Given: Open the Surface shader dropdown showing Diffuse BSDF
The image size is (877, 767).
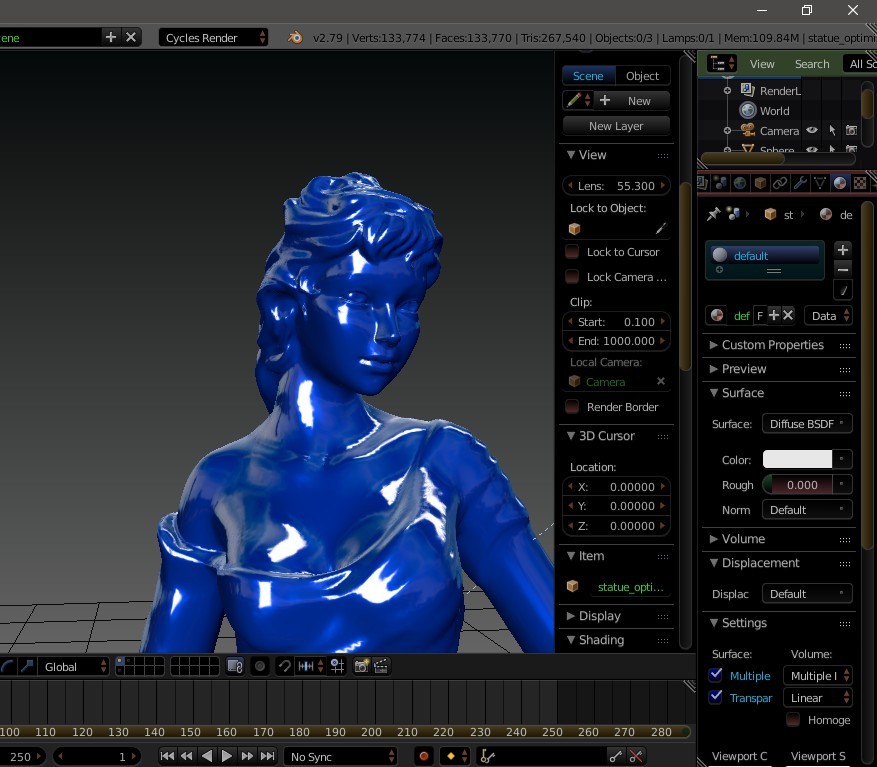Looking at the screenshot, I should point(806,423).
